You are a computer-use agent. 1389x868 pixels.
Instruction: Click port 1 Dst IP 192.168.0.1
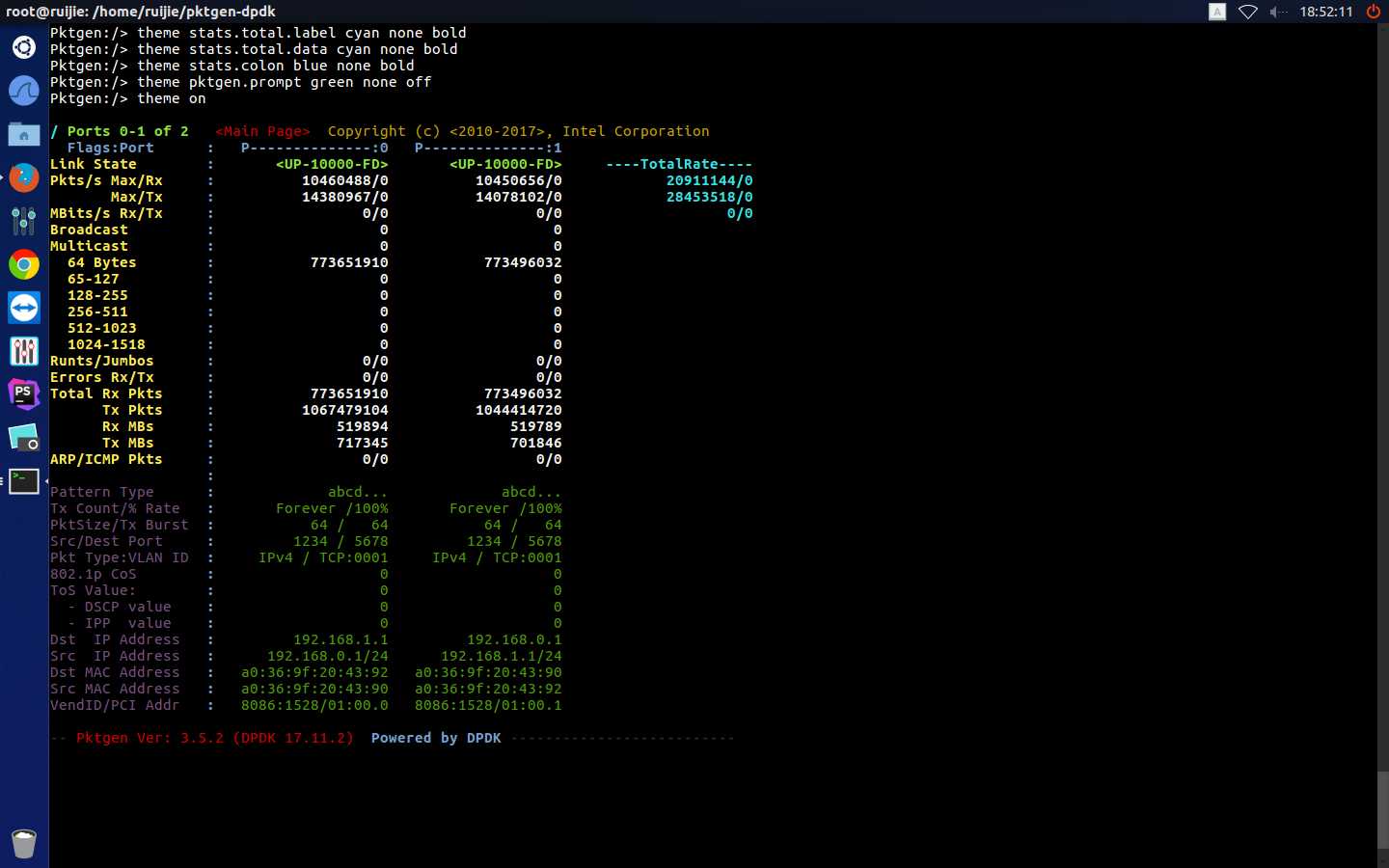[x=514, y=639]
